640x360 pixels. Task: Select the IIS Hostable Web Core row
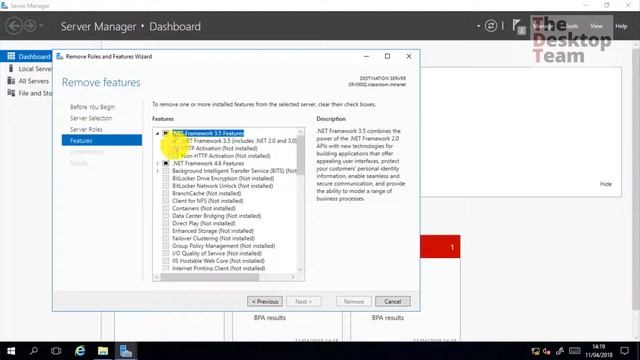click(x=218, y=261)
